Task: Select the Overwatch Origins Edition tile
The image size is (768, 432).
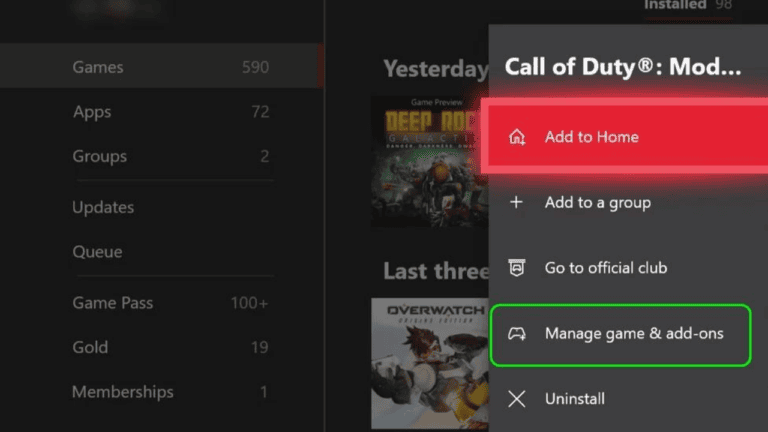Action: point(430,364)
